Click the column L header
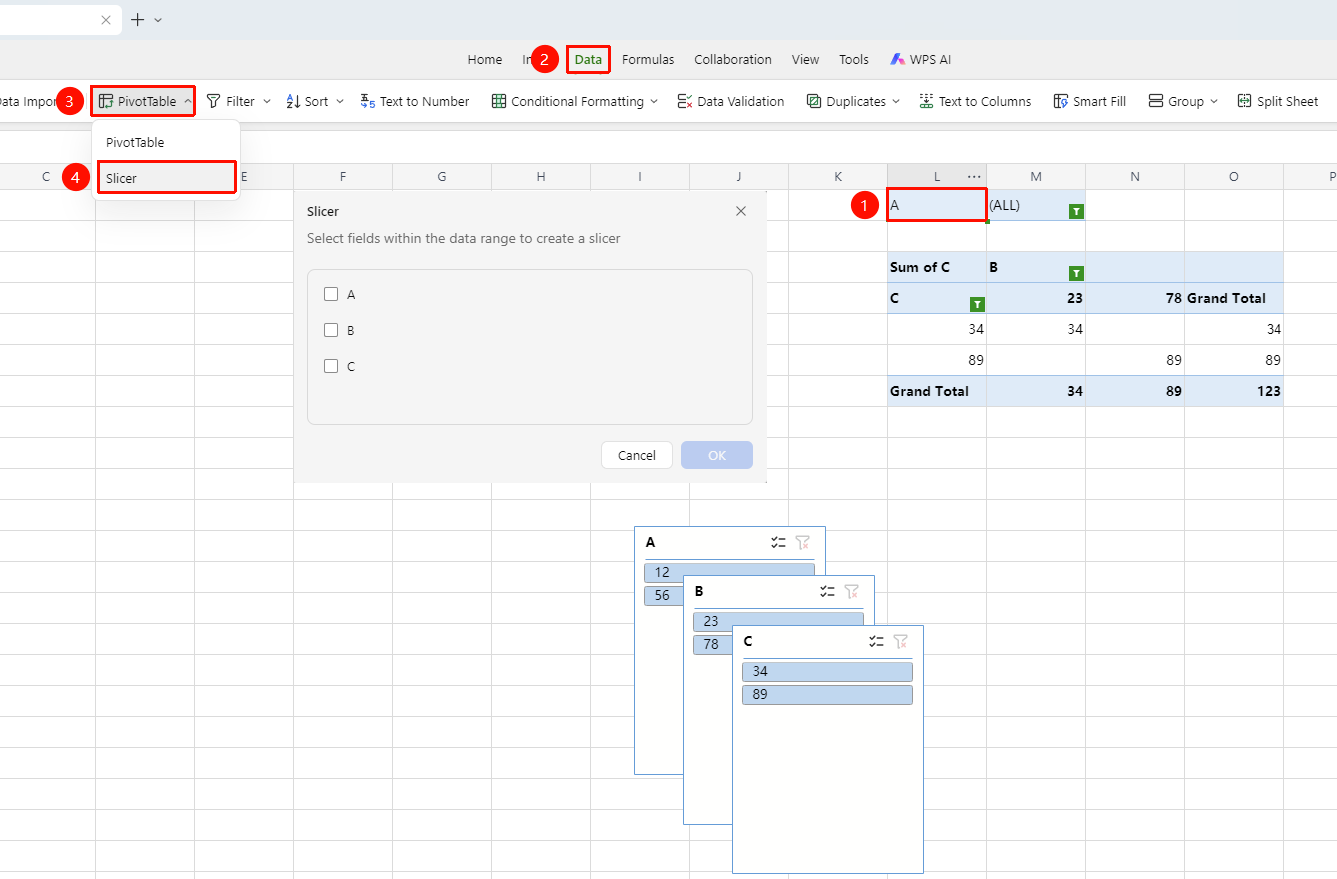 [936, 176]
